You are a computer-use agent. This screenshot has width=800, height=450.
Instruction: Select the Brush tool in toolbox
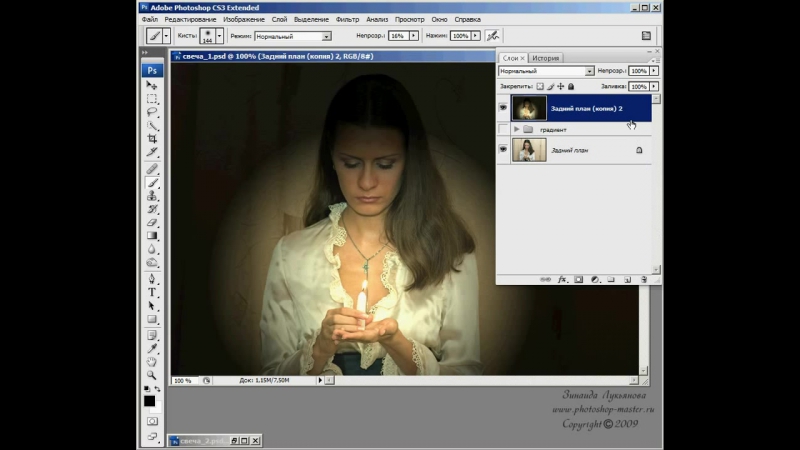click(152, 183)
